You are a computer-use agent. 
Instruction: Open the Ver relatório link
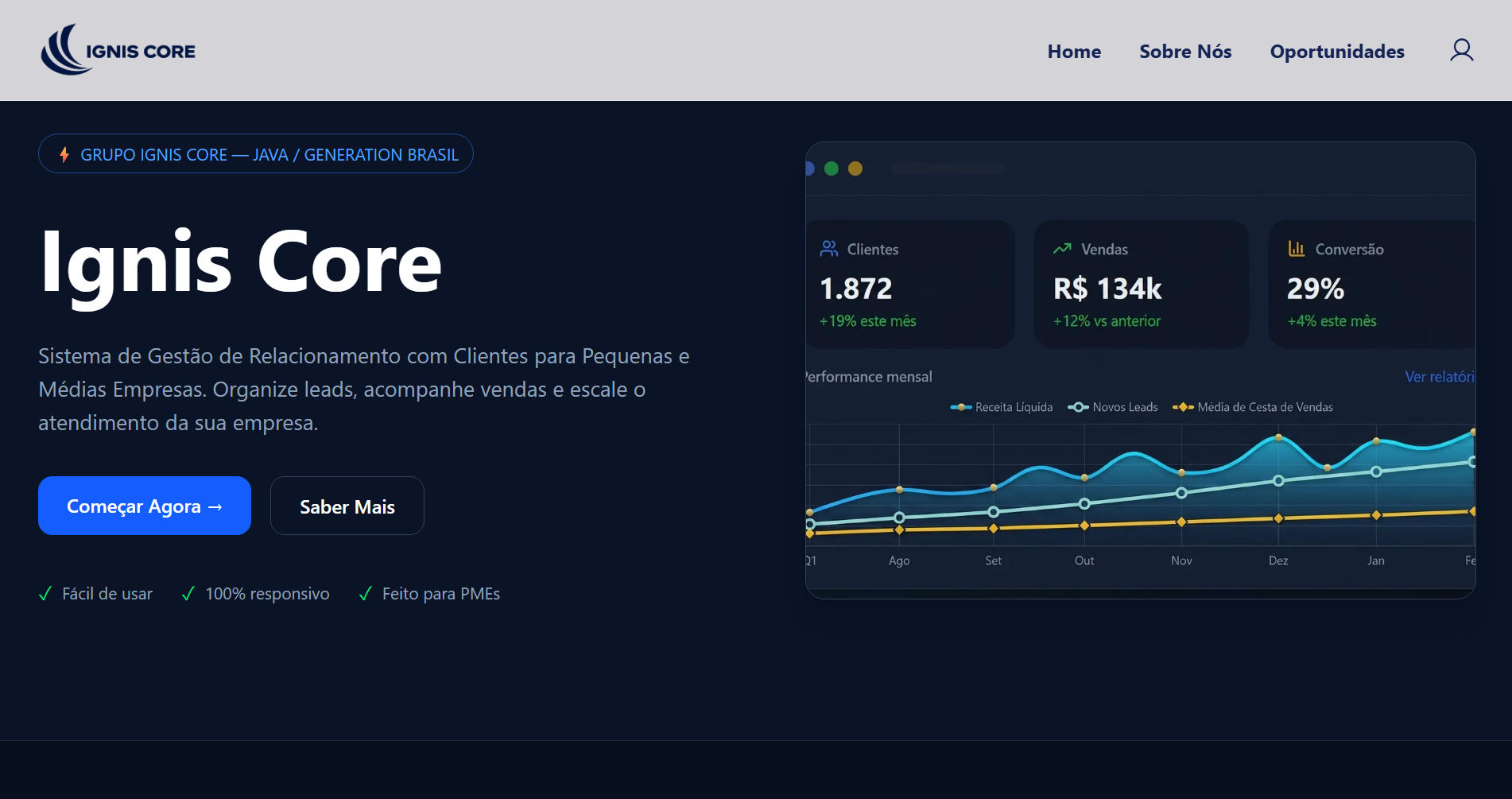pyautogui.click(x=1440, y=377)
